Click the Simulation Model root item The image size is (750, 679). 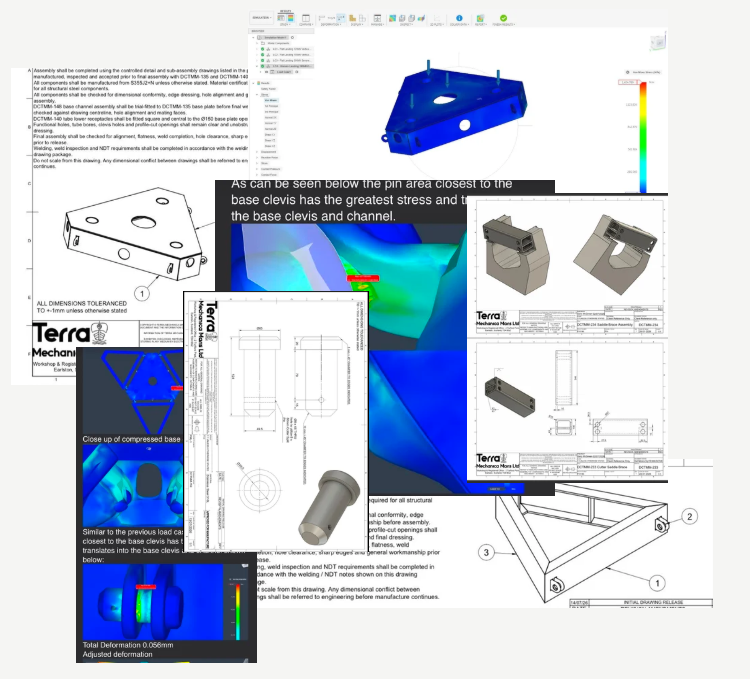coord(273,37)
